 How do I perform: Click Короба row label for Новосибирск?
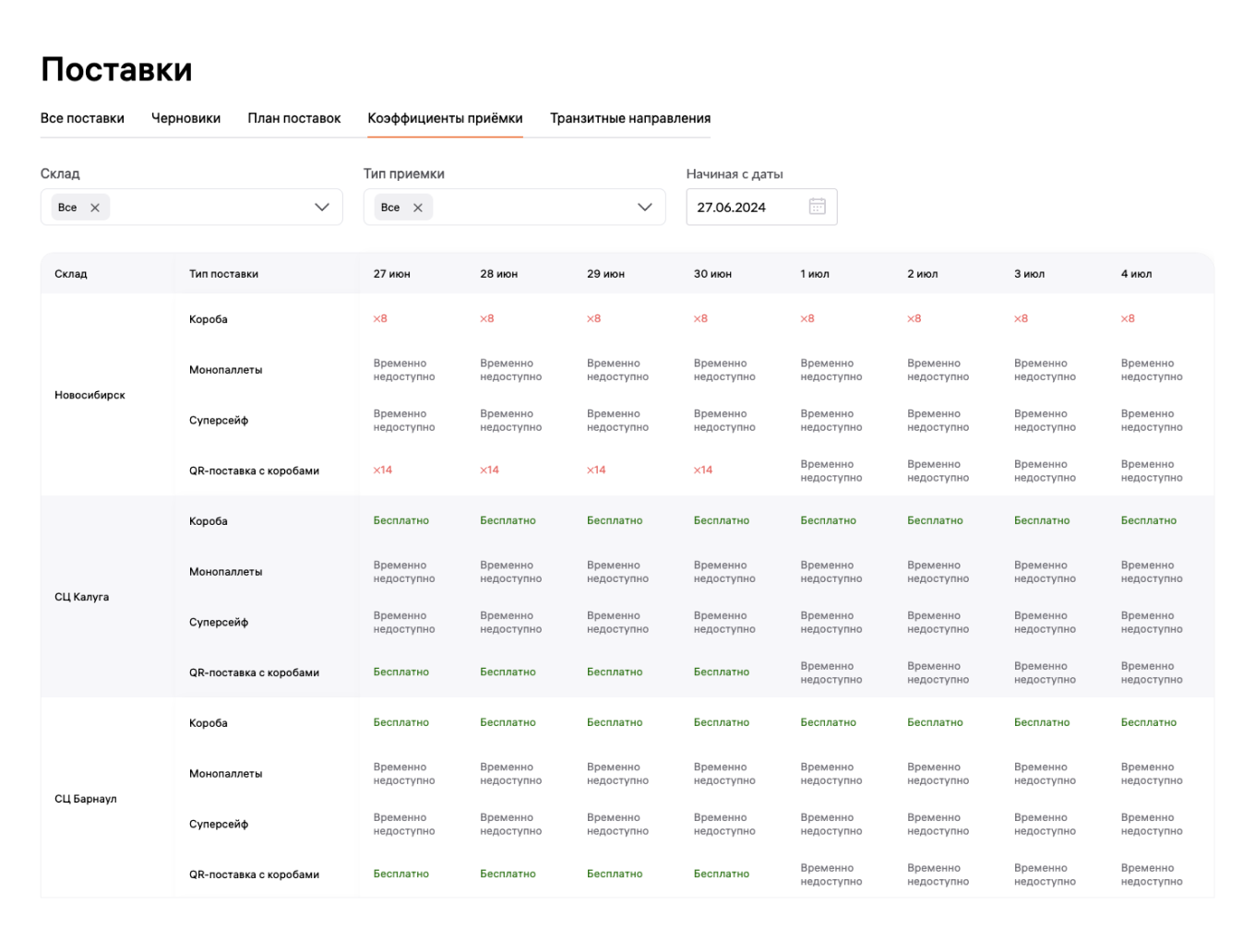208,319
